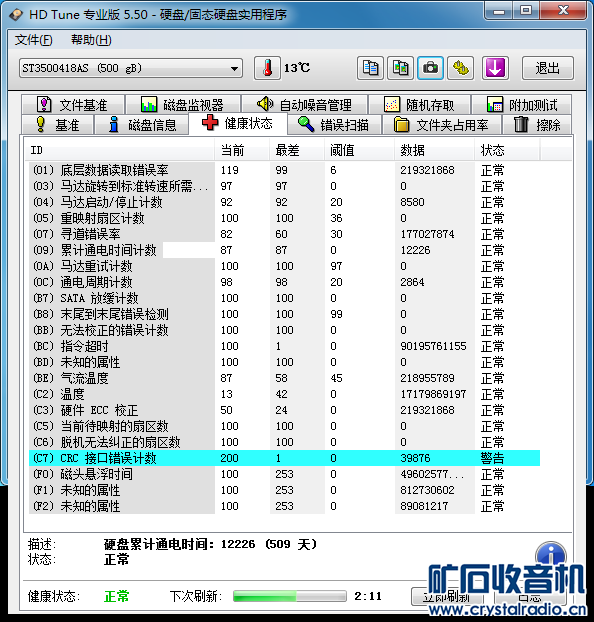The height and width of the screenshot is (622, 594).
Task: Click the 退出 exit button
Action: click(548, 68)
